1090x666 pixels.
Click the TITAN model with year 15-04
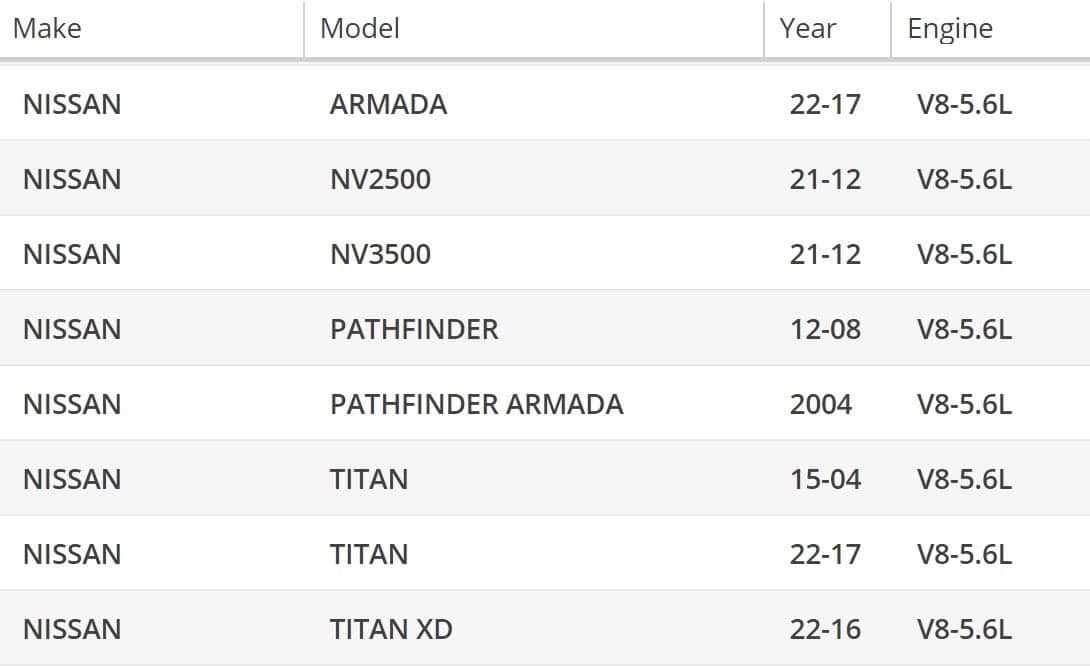[x=369, y=479]
